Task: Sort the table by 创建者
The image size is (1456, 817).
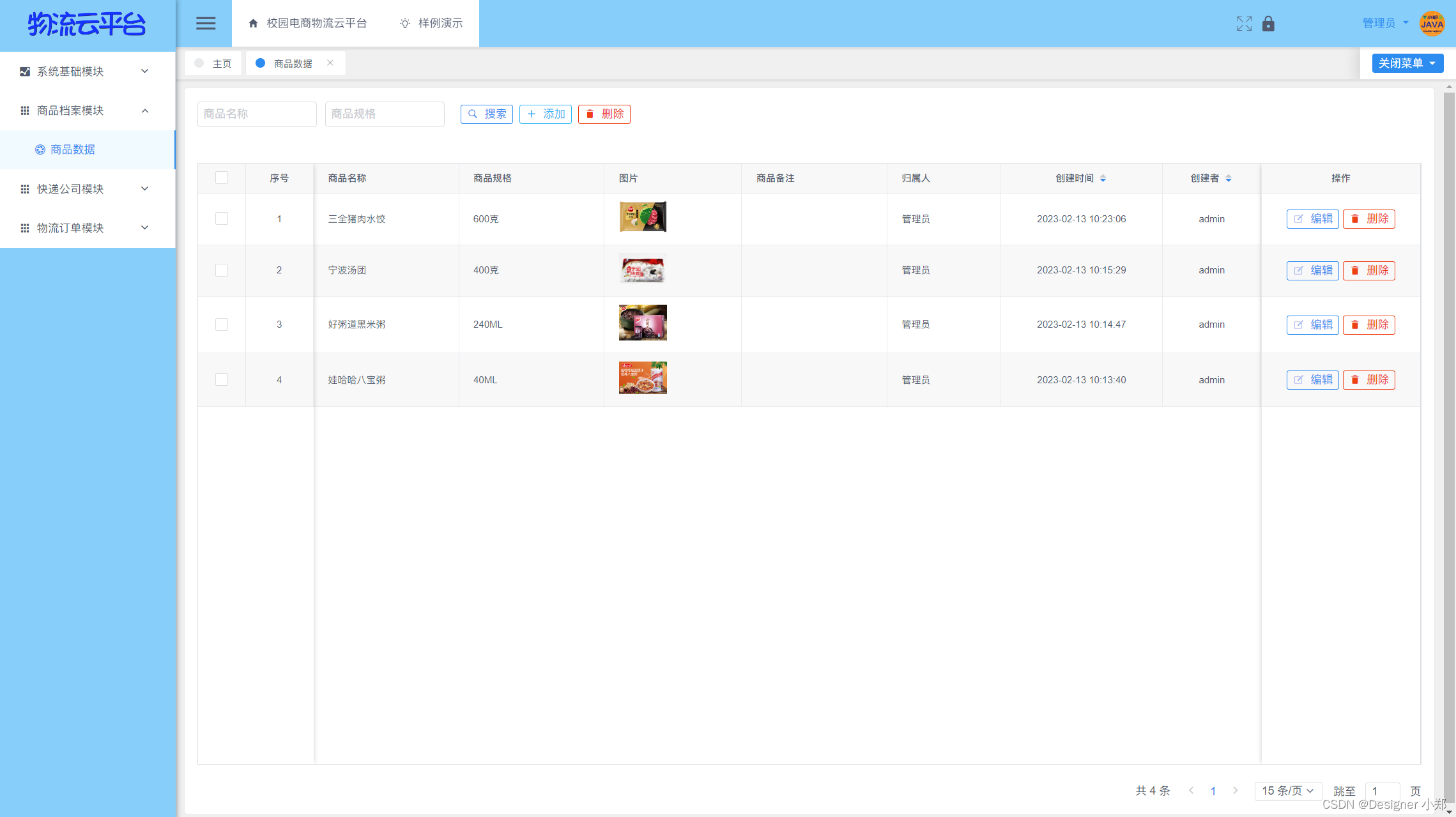Action: (1228, 178)
